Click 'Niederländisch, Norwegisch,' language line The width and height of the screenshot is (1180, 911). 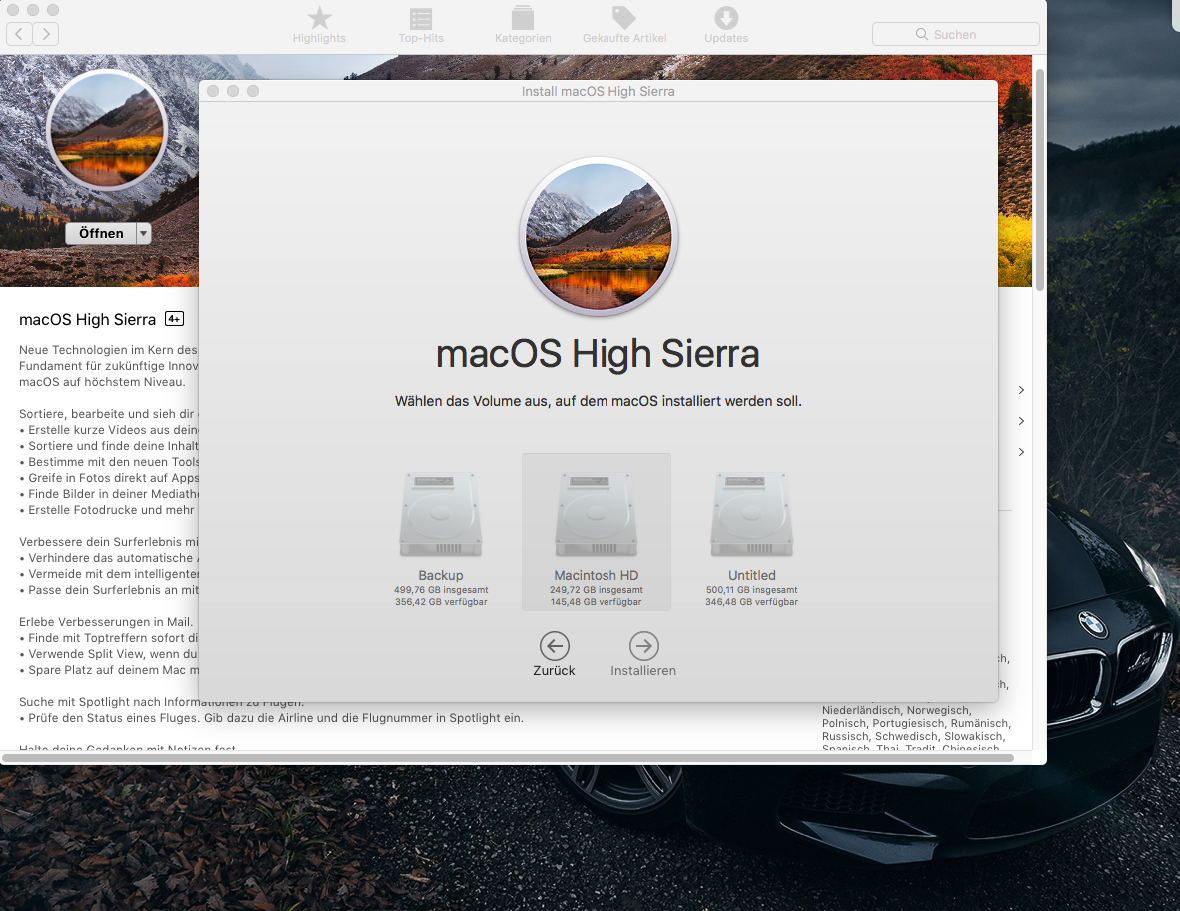point(897,710)
